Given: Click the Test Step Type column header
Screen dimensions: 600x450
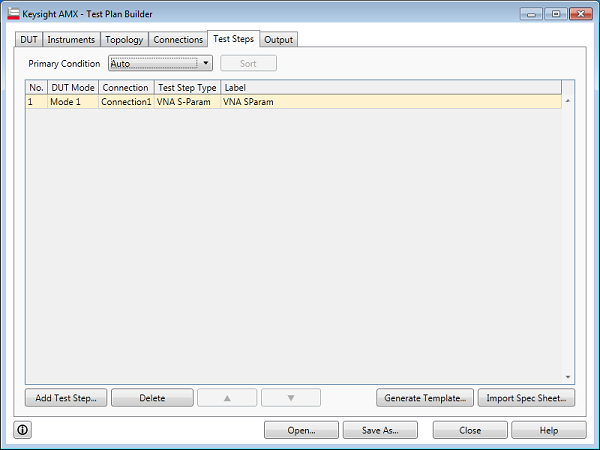Looking at the screenshot, I should coord(187,88).
